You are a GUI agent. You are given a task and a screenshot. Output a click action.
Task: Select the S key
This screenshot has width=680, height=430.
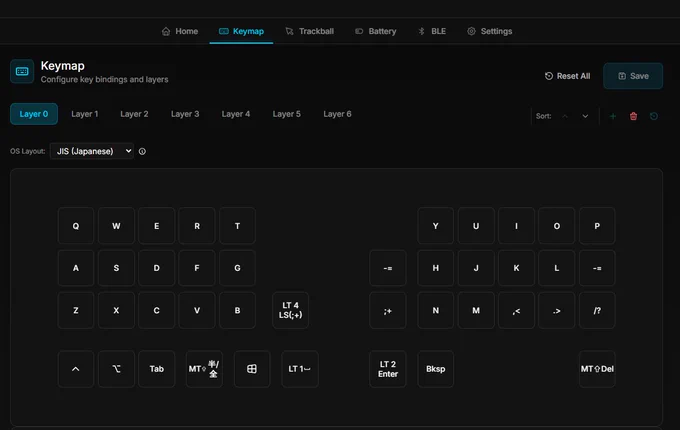116,268
